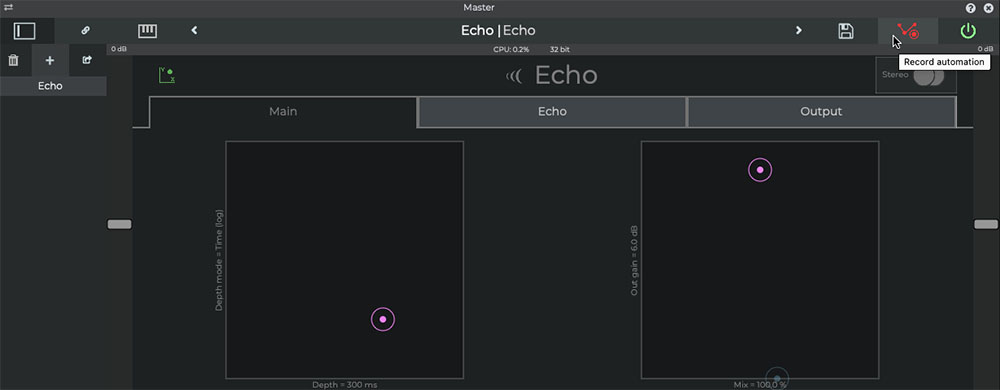
Task: Toggle the sidebar panel layout icon
Action: click(x=25, y=31)
